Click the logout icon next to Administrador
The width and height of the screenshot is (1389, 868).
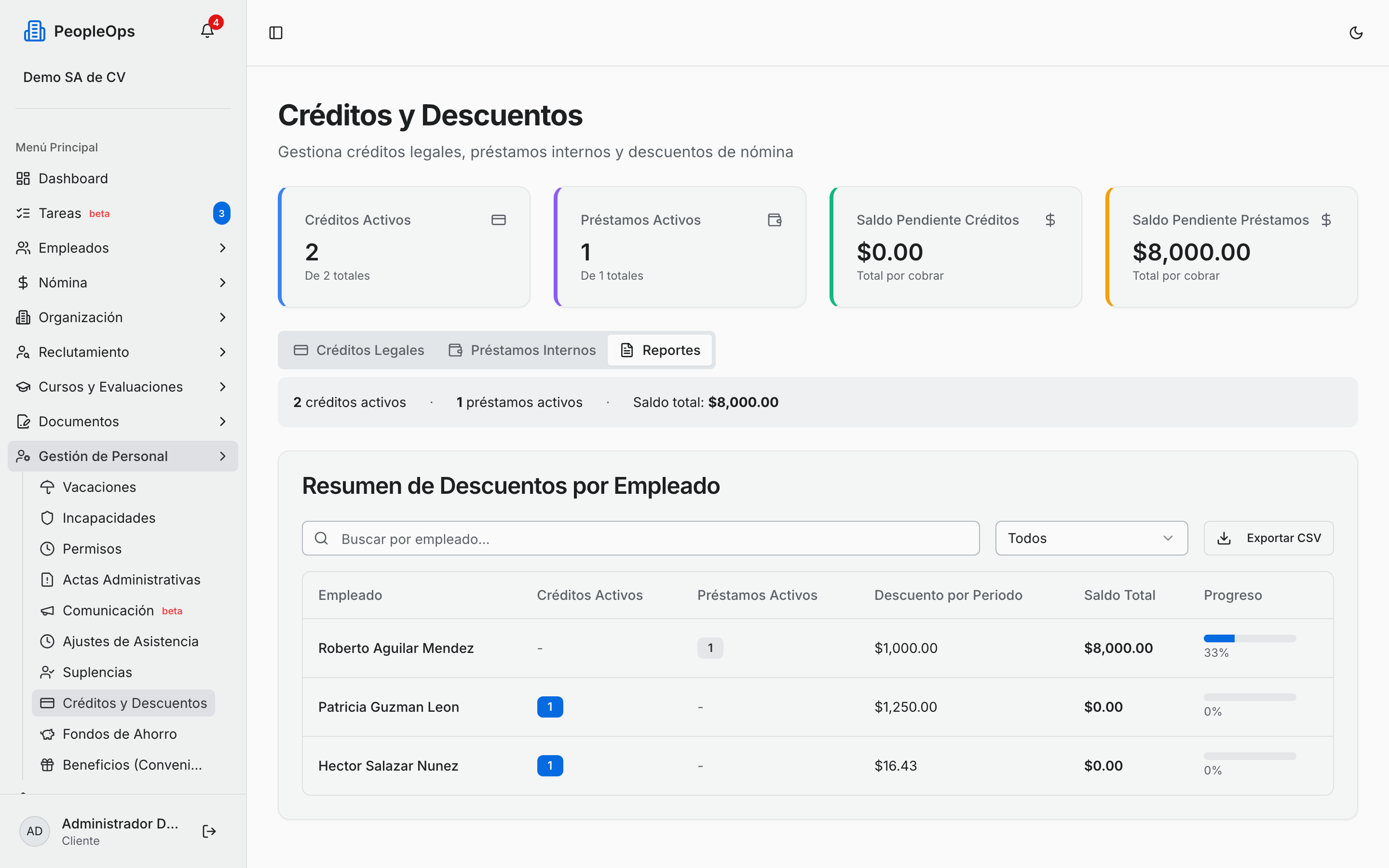pyautogui.click(x=209, y=831)
